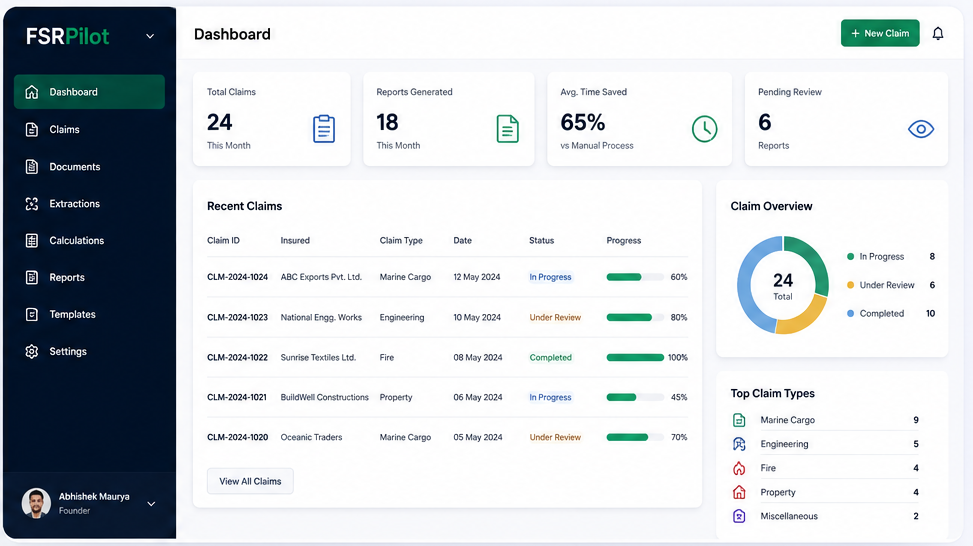Click clock icon on Avg. Time Saved card

[x=704, y=128]
